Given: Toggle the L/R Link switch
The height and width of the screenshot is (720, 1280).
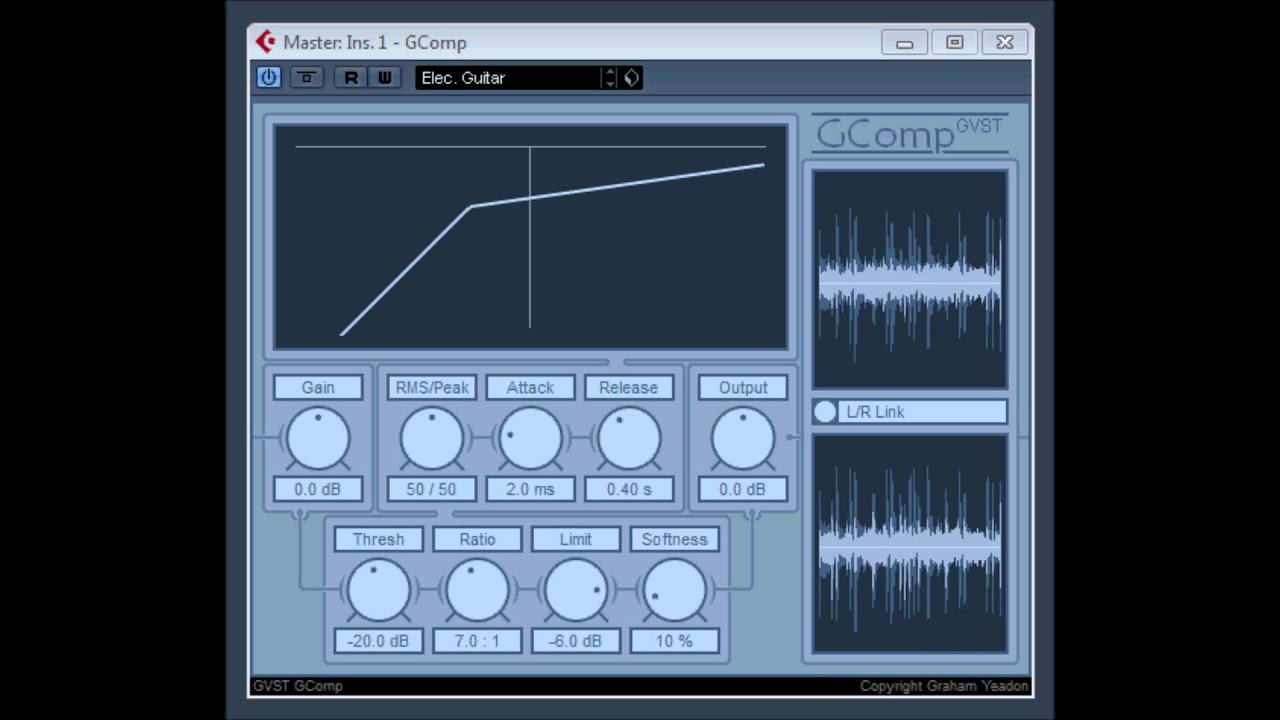Looking at the screenshot, I should tap(825, 412).
